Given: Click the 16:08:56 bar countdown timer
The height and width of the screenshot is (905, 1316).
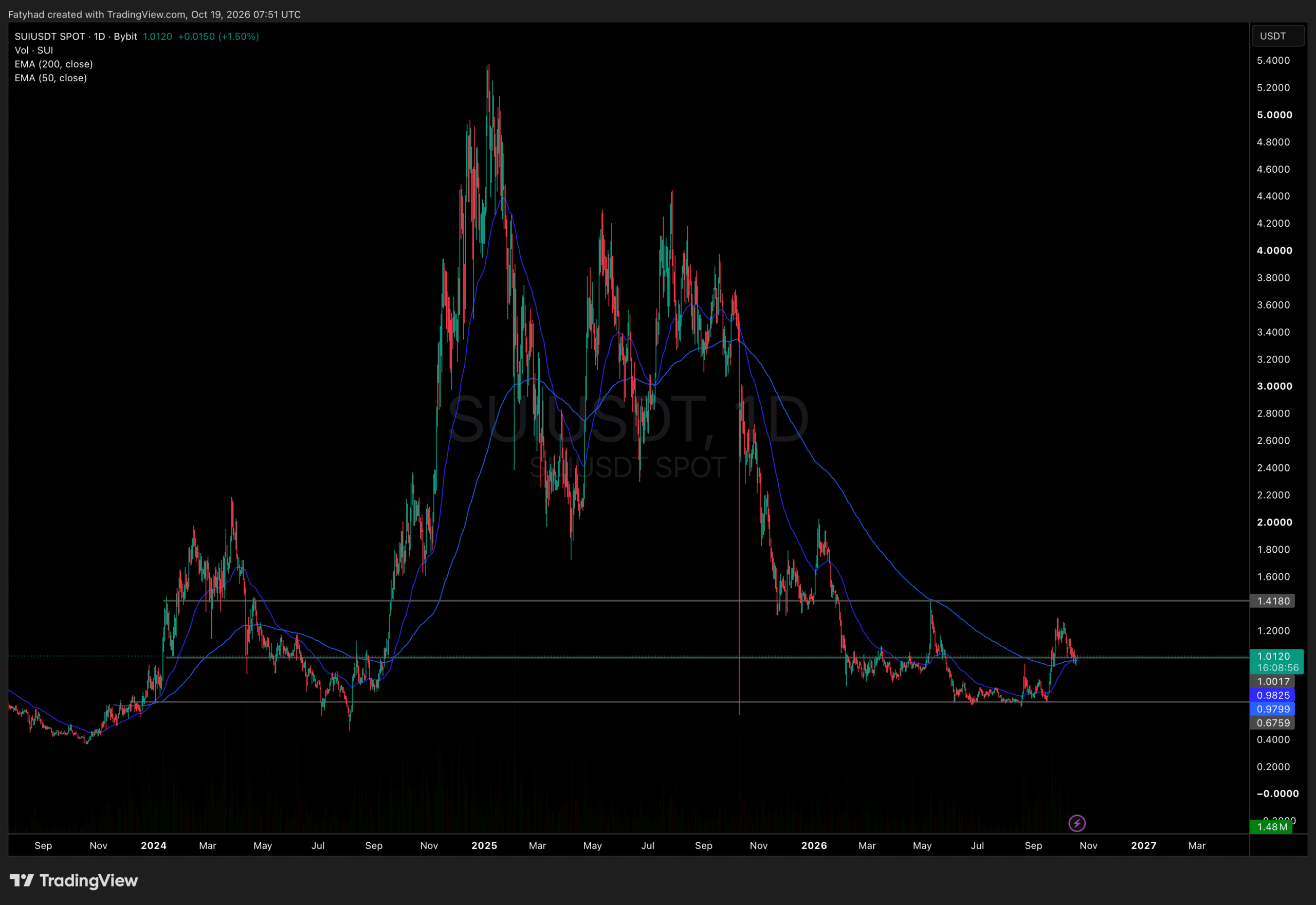Looking at the screenshot, I should [x=1277, y=668].
